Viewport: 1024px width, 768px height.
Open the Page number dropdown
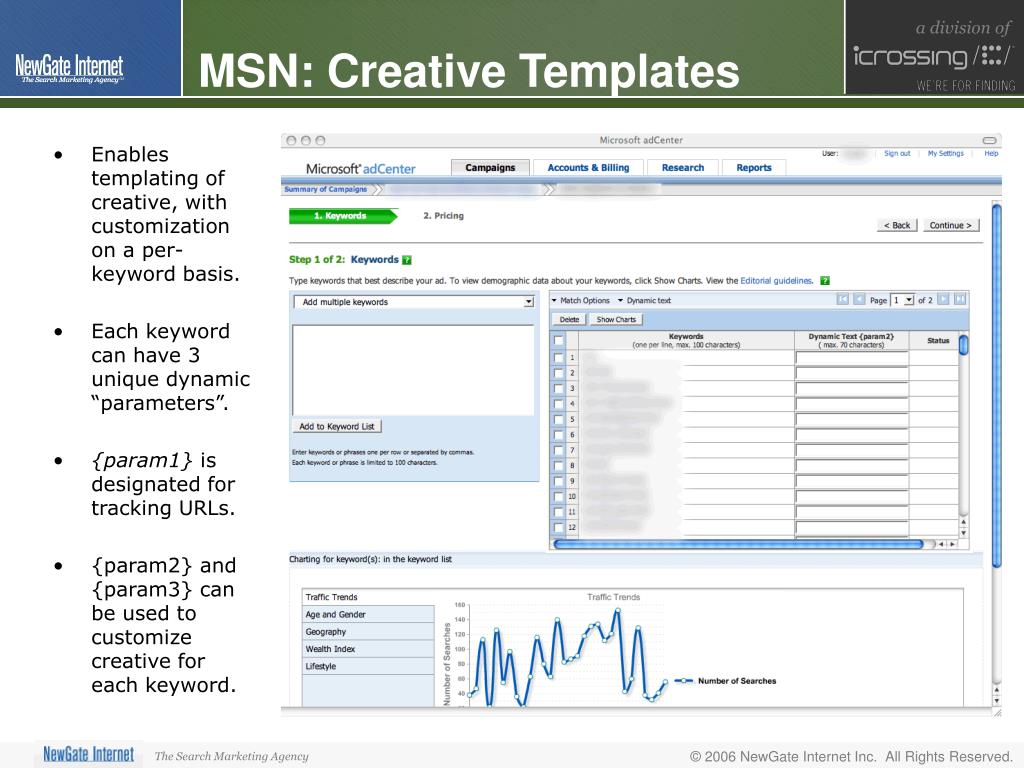point(903,300)
